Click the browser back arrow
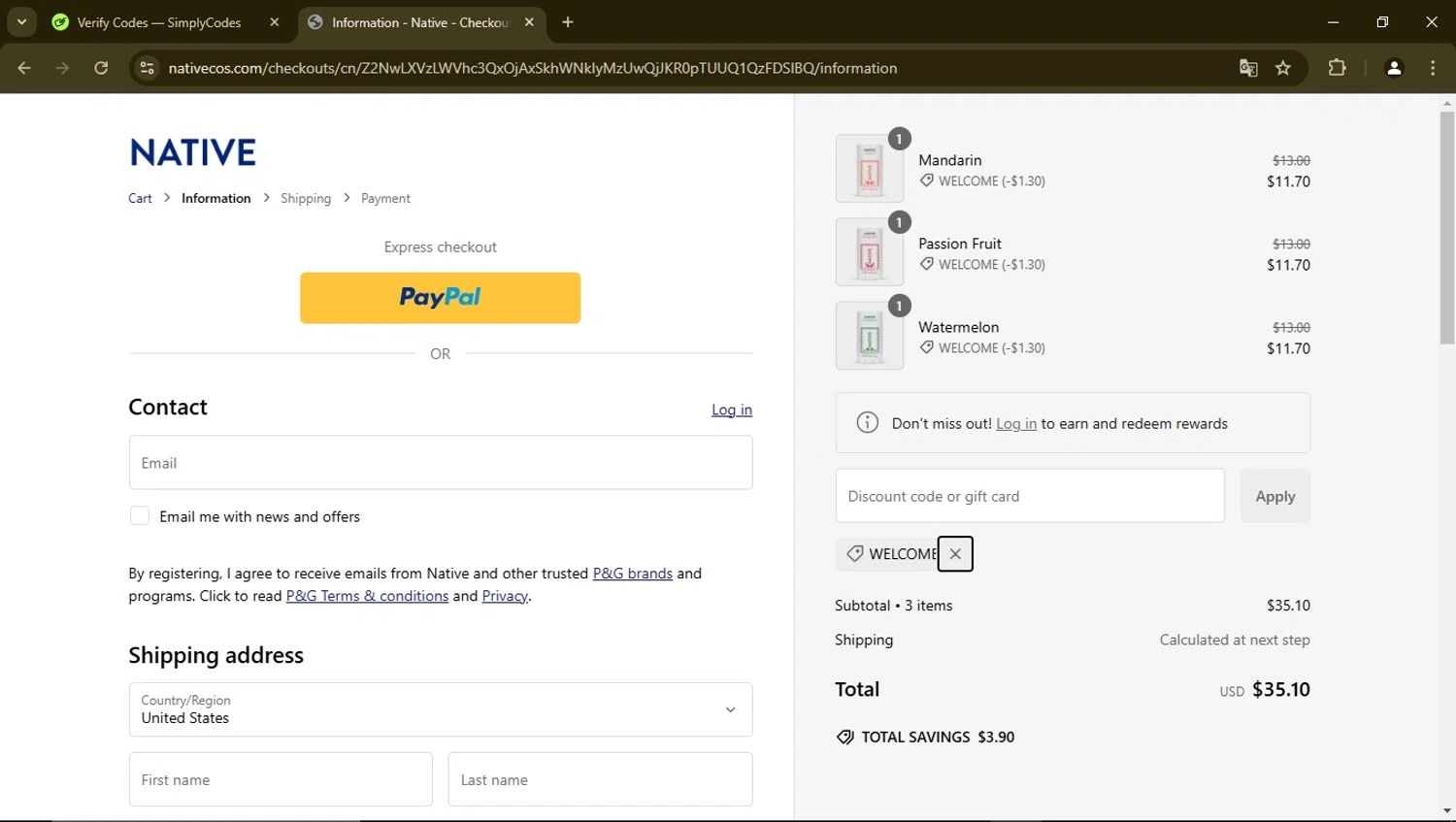The image size is (1456, 822). (24, 68)
